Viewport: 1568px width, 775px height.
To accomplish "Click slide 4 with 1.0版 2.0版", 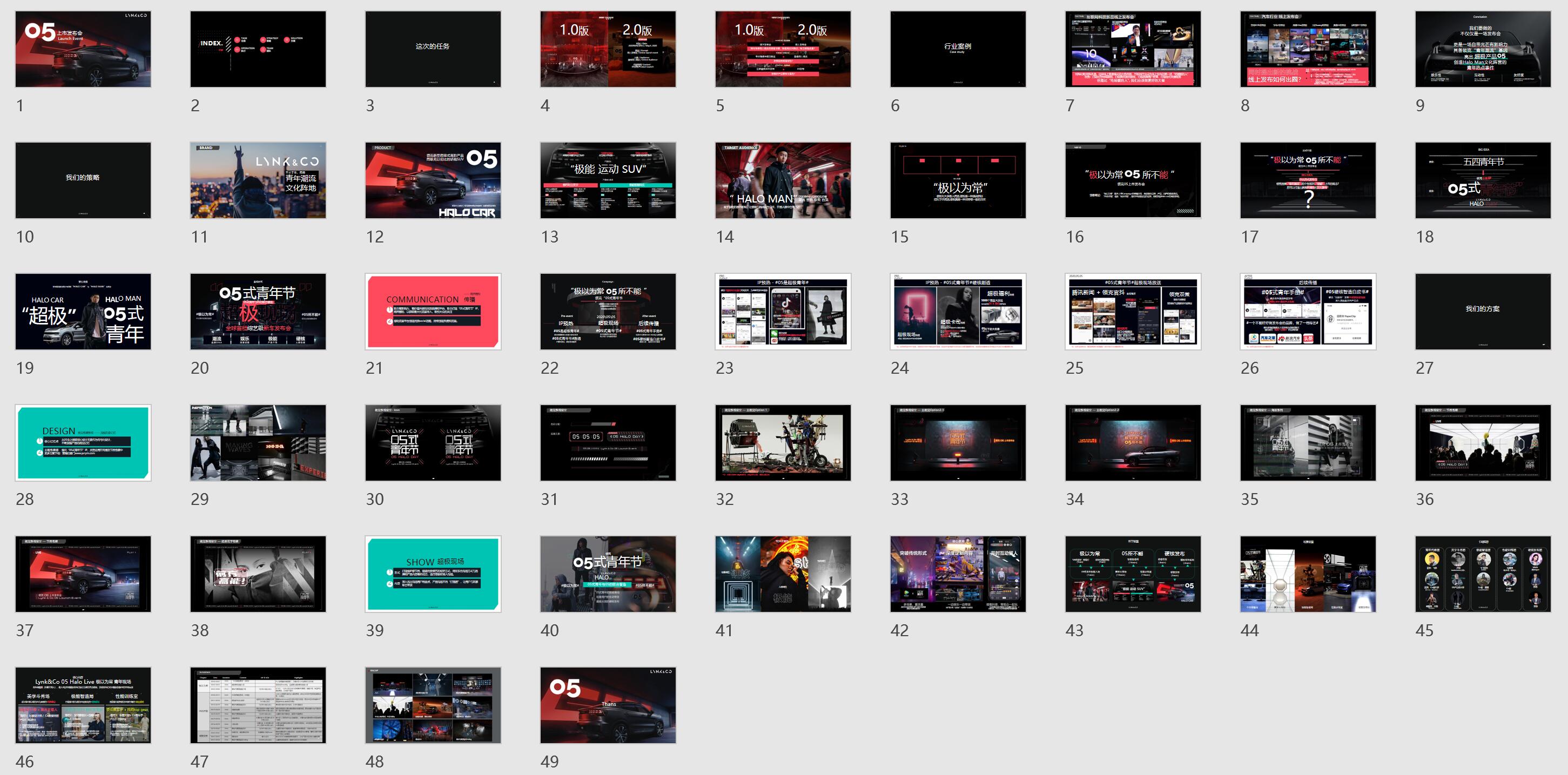I will pos(608,49).
